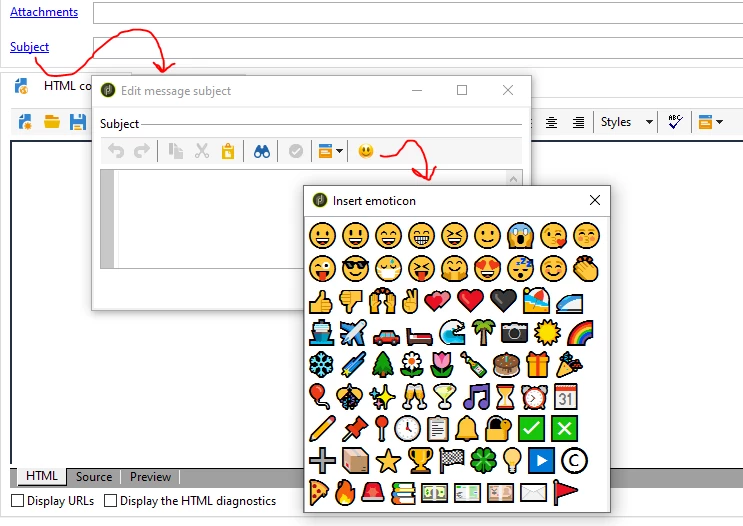Click the copy icon in subject toolbar
743x526 pixels.
(x=176, y=151)
